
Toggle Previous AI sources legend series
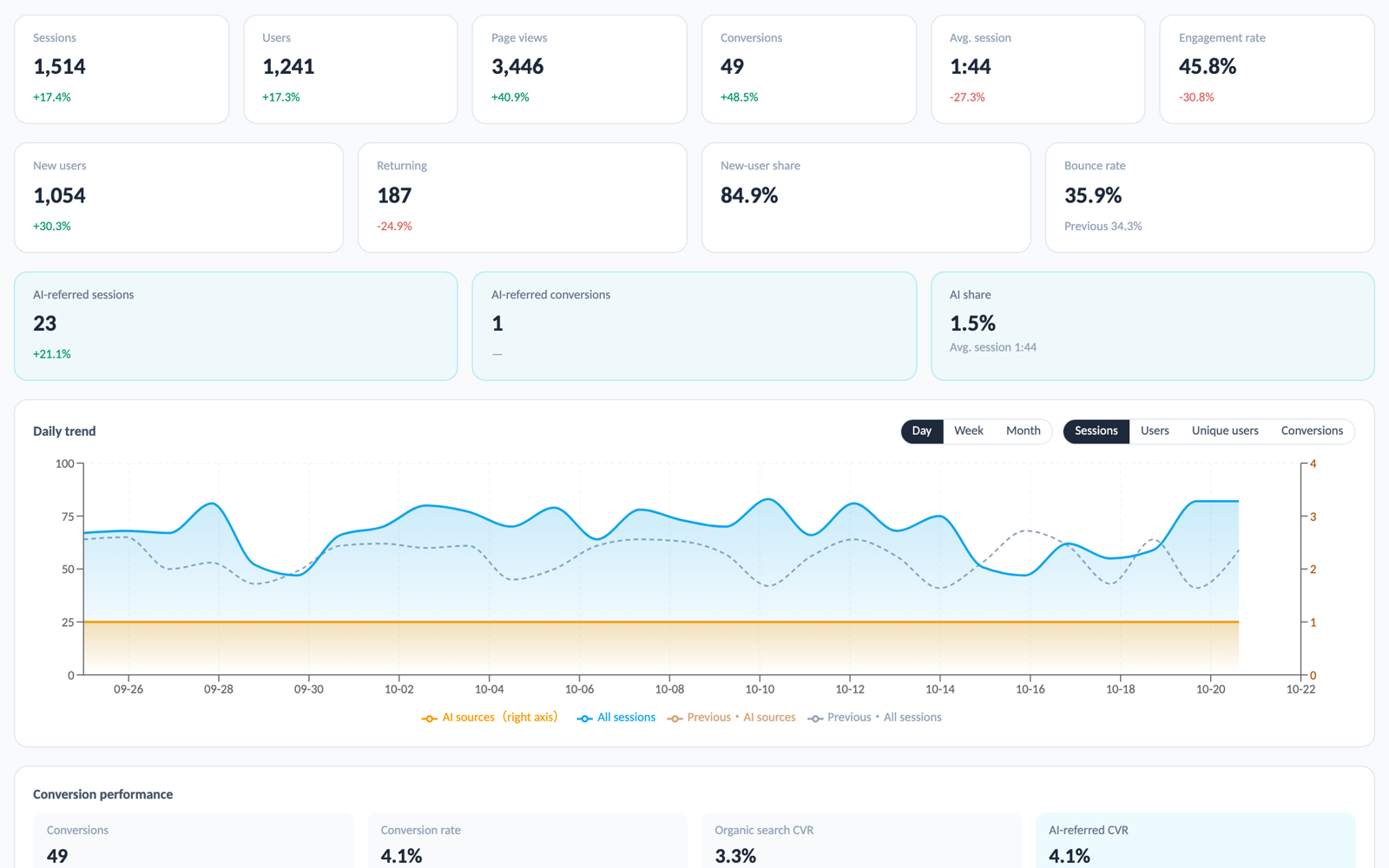coord(732,718)
